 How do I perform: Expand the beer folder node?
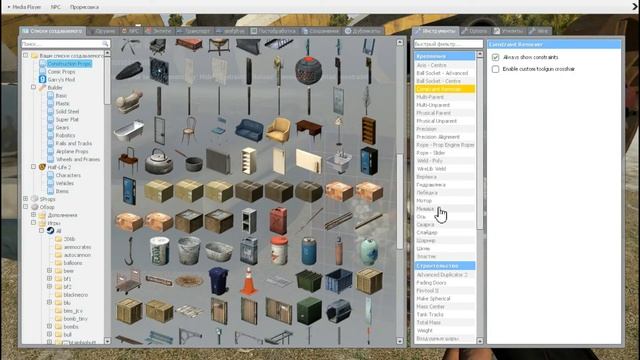49,271
